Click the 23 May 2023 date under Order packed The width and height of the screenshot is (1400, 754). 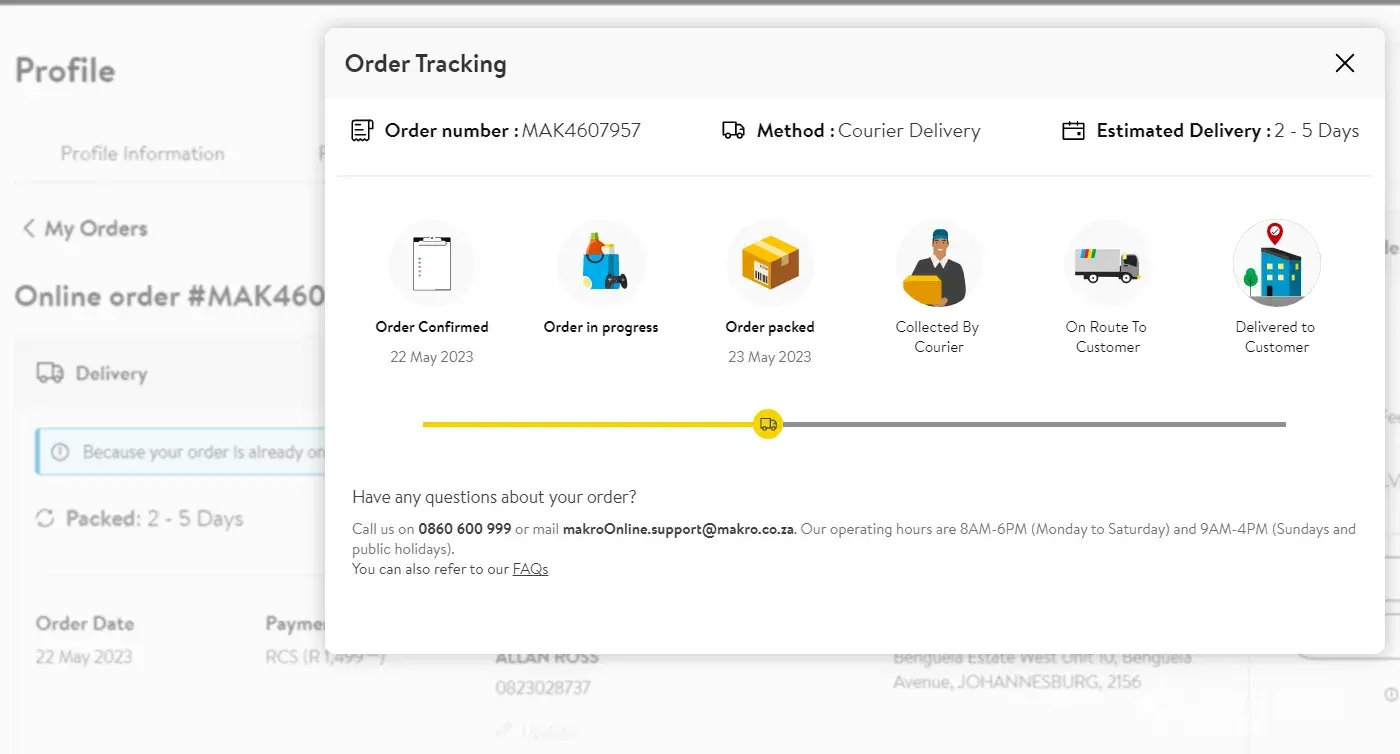pos(770,357)
